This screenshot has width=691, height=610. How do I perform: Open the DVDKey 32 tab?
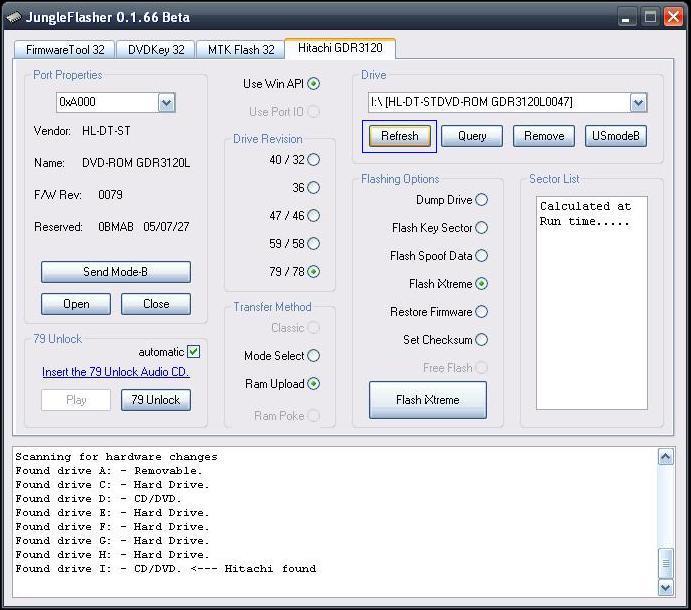click(x=156, y=49)
